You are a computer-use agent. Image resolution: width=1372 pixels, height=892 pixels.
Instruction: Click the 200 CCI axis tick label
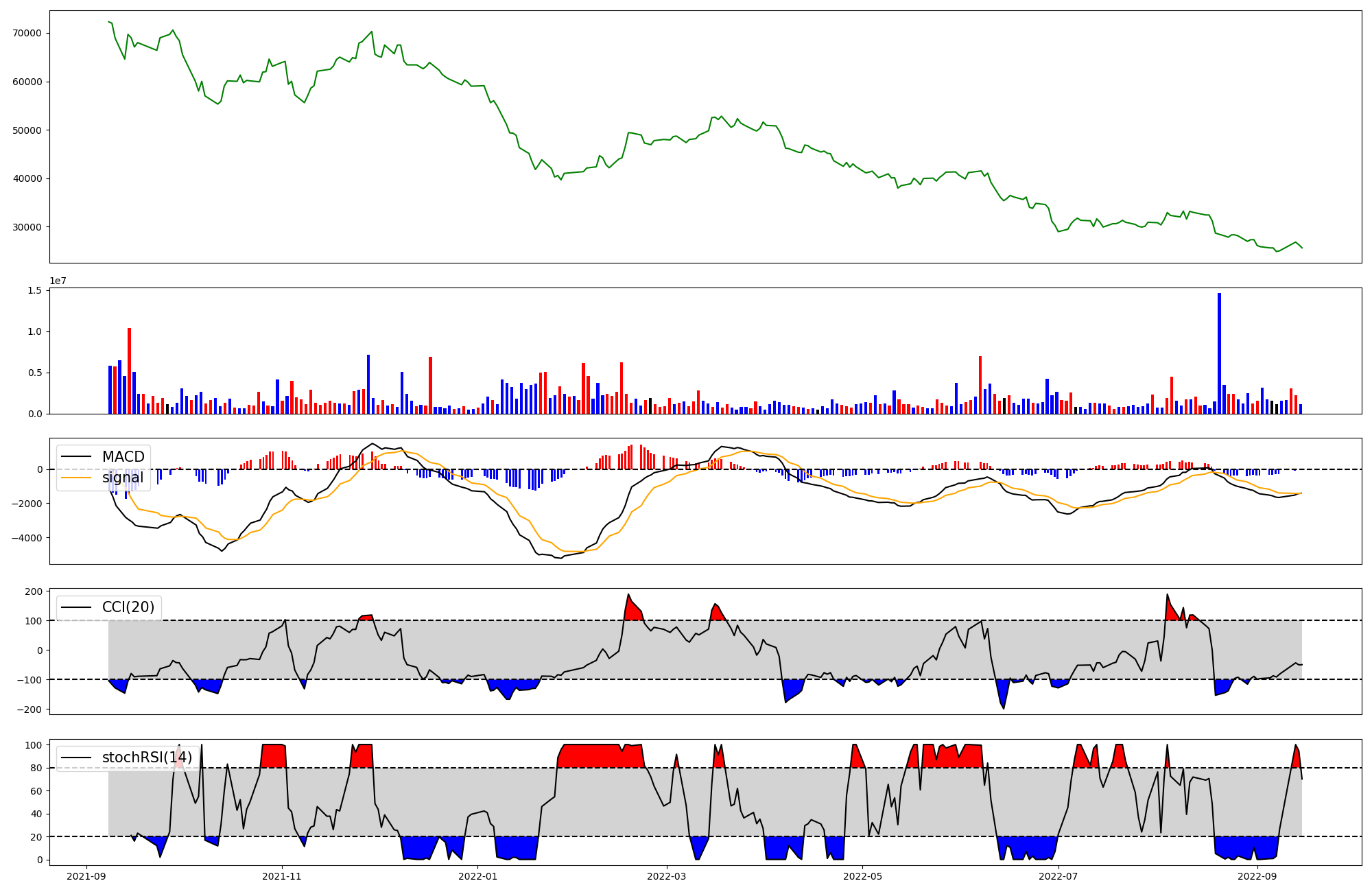pos(34,591)
